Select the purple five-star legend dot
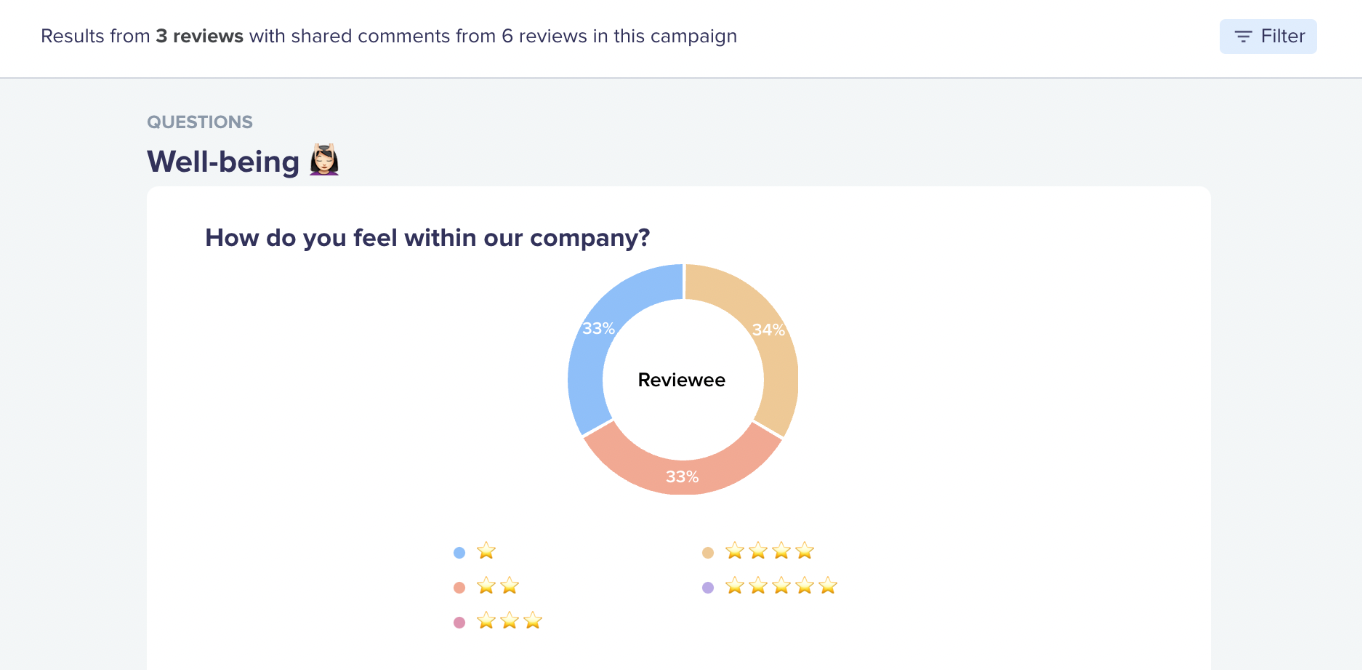 point(708,587)
